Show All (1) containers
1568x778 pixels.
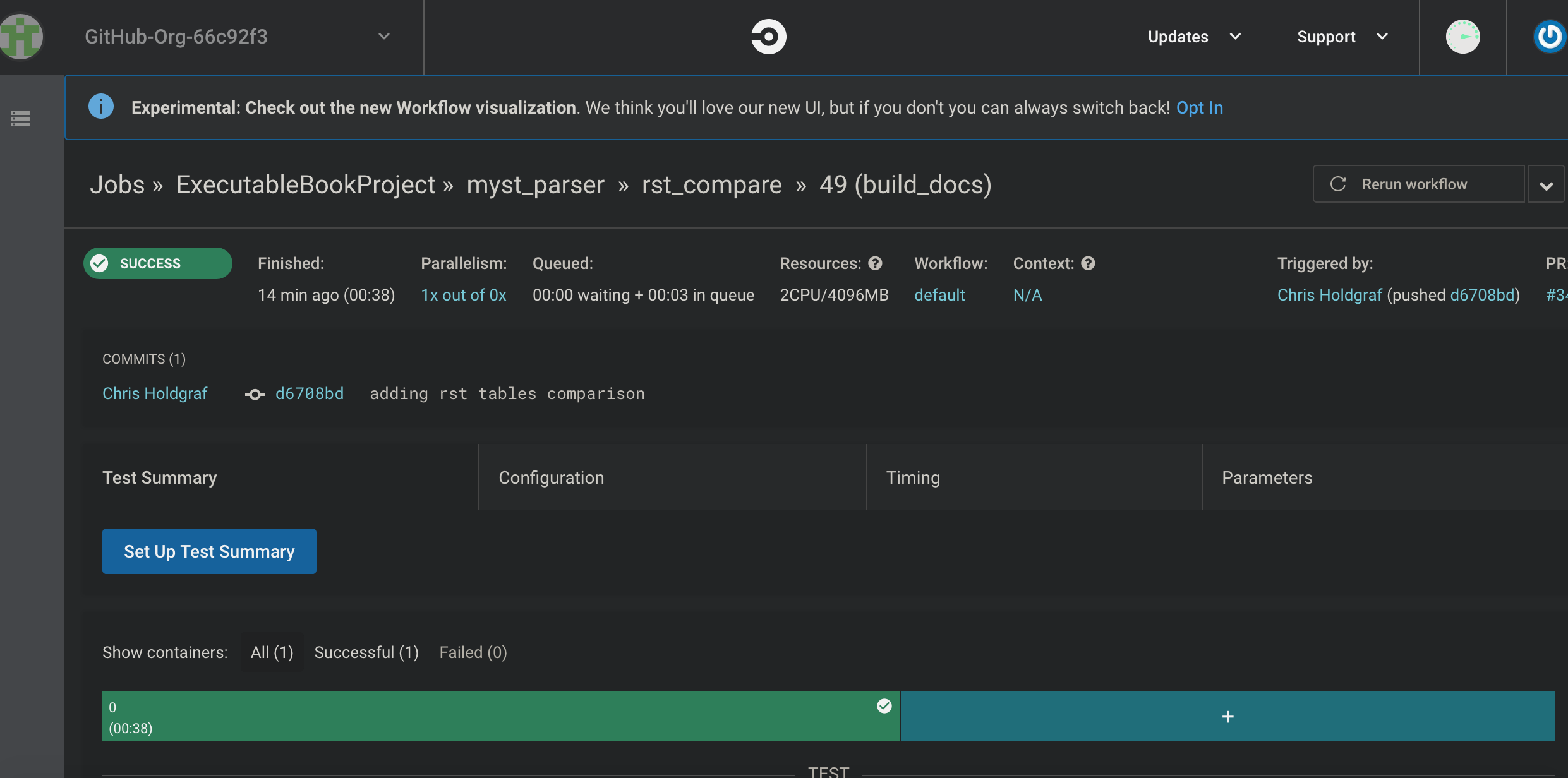[272, 652]
